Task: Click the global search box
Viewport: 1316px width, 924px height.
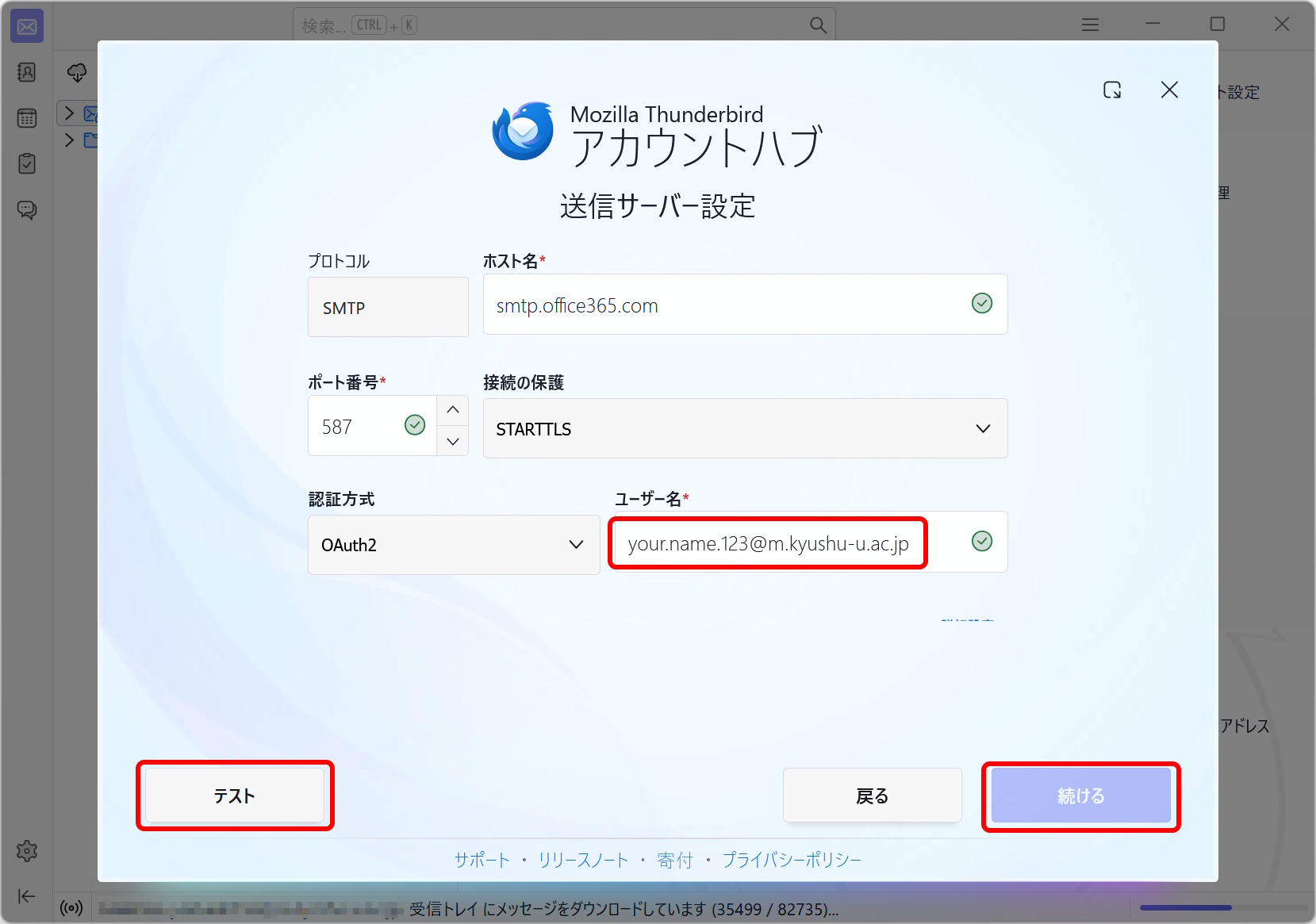Action: click(x=564, y=25)
